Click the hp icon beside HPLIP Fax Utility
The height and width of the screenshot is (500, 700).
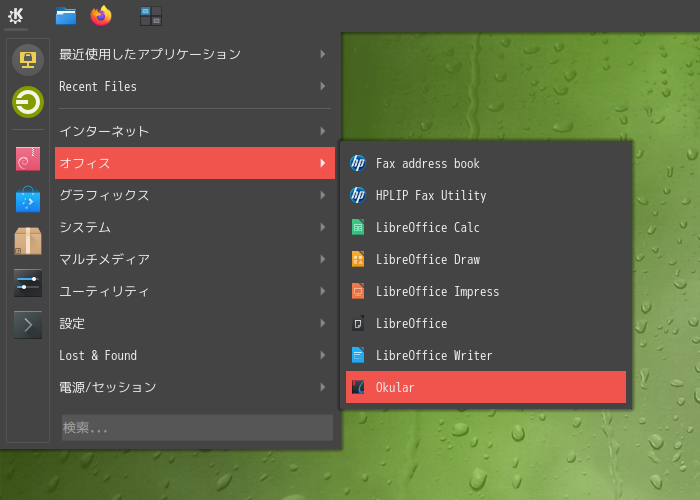358,195
